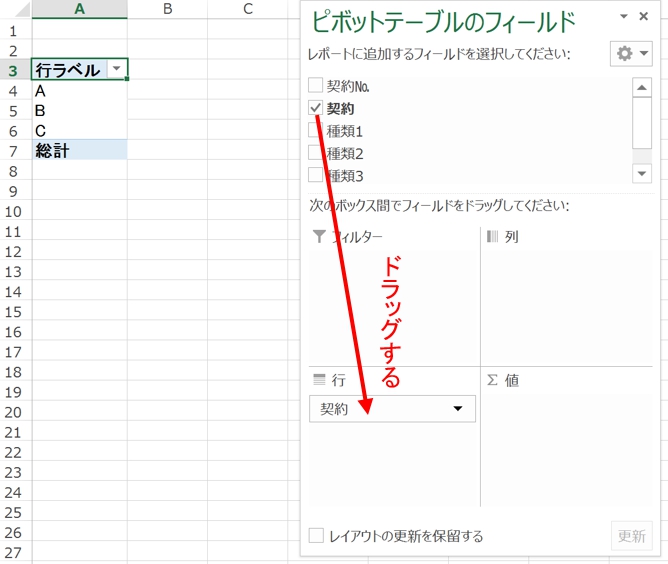The image size is (668, 564).
Task: Uncheck the 契約 field checkbox
Action: 316,108
